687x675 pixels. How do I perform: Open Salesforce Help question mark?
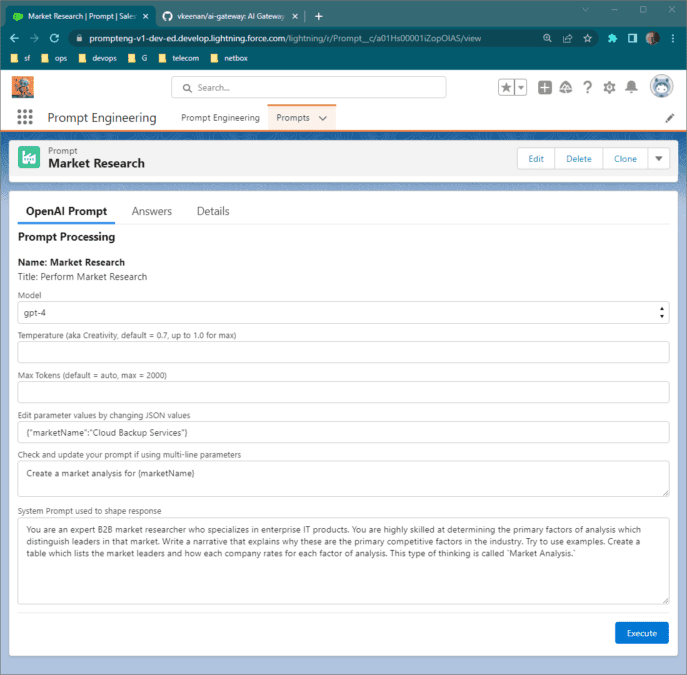588,88
